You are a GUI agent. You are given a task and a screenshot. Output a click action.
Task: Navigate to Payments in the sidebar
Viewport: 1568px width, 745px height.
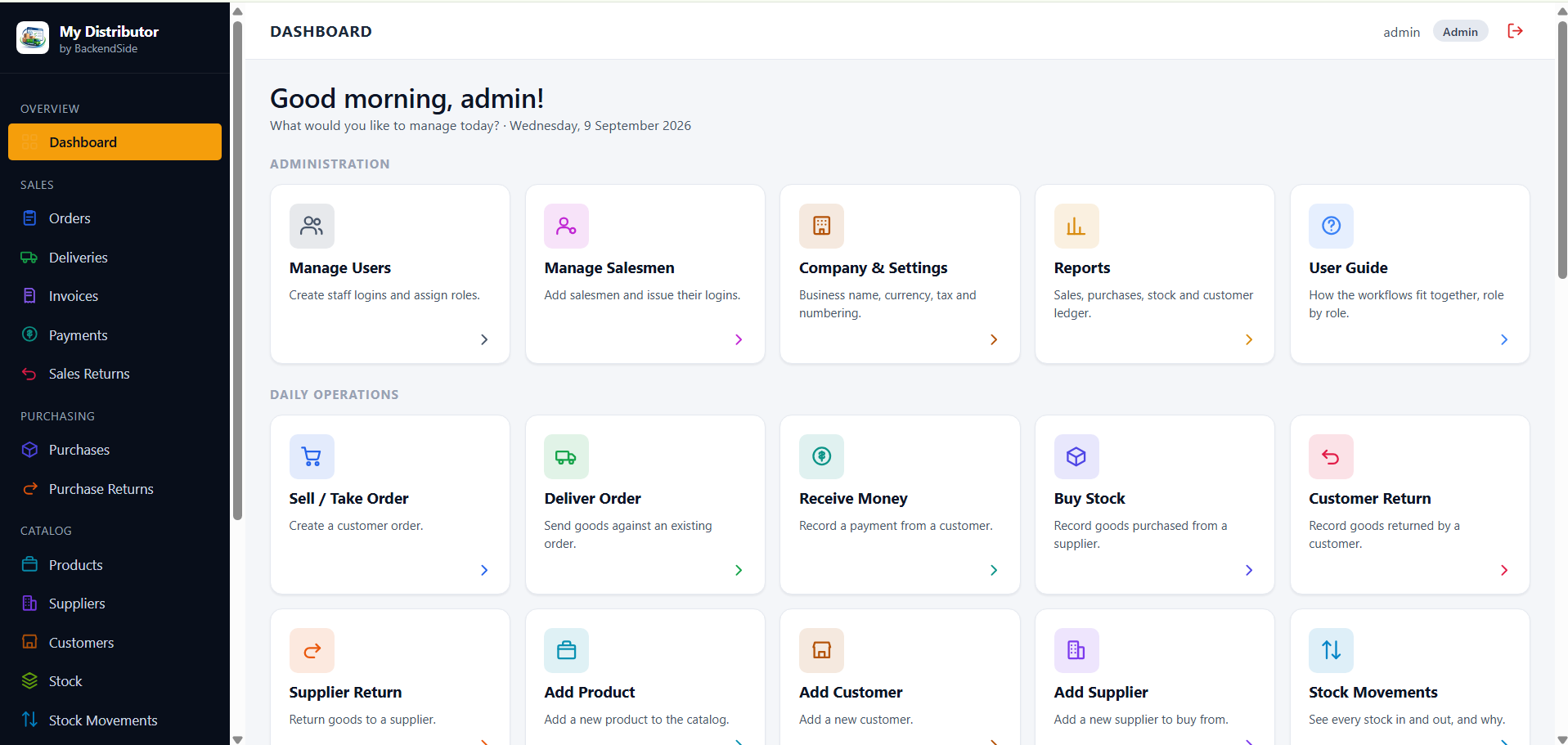(x=115, y=335)
